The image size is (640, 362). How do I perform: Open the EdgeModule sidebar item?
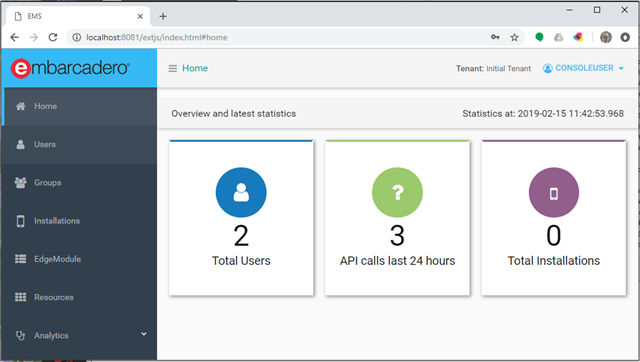(79, 259)
